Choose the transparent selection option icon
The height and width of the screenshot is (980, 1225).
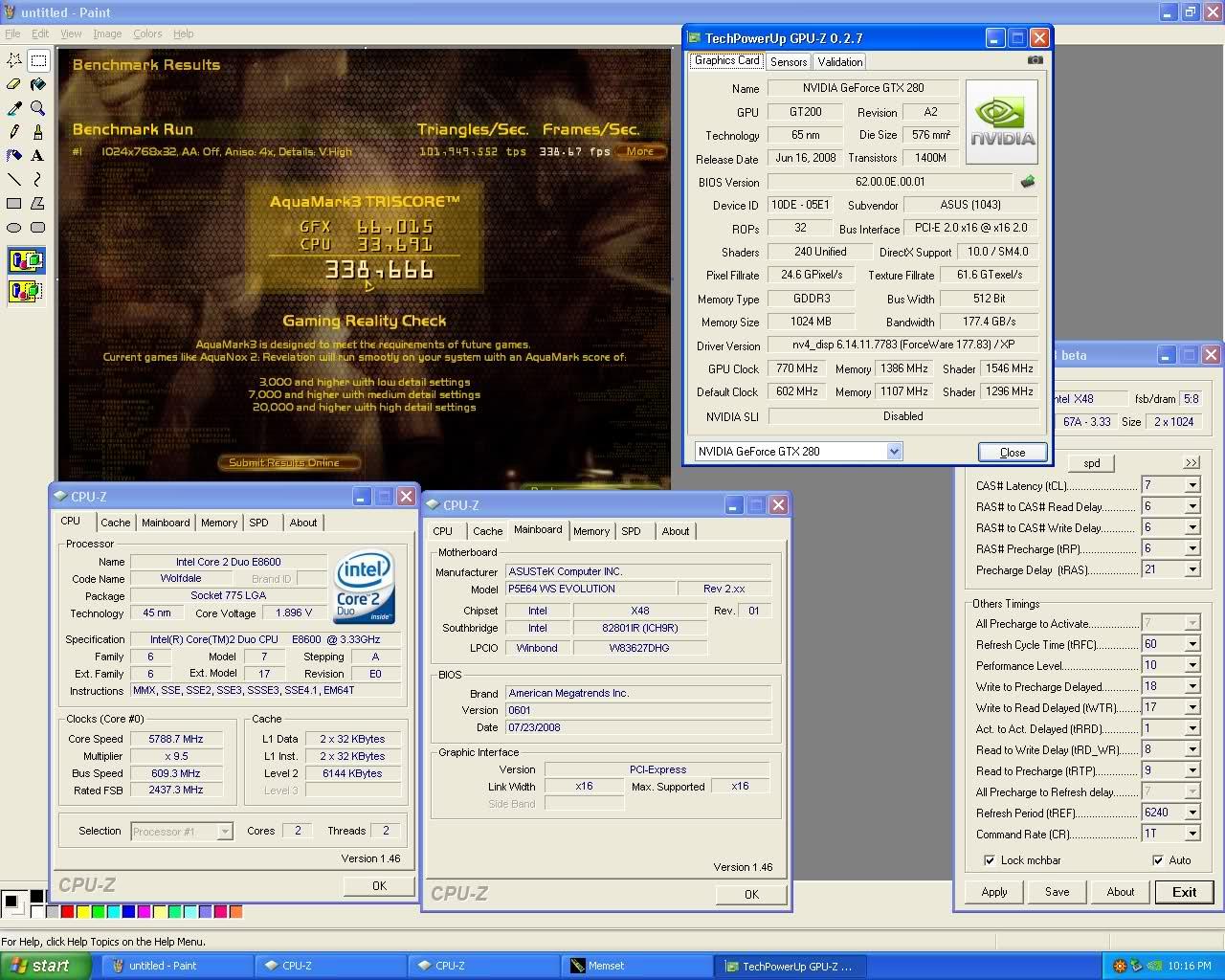point(26,290)
